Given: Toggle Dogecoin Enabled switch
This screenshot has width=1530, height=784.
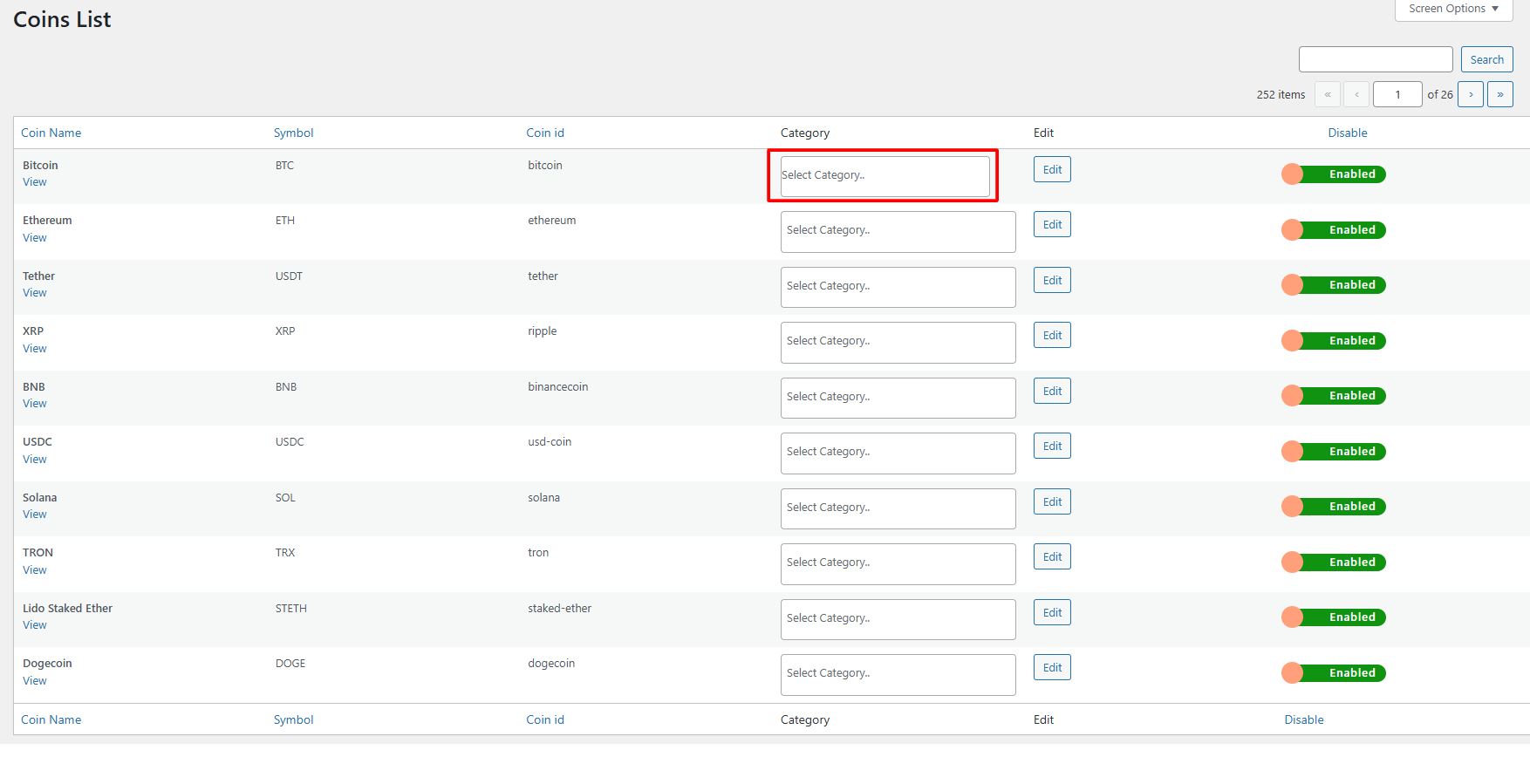Looking at the screenshot, I should point(1333,673).
